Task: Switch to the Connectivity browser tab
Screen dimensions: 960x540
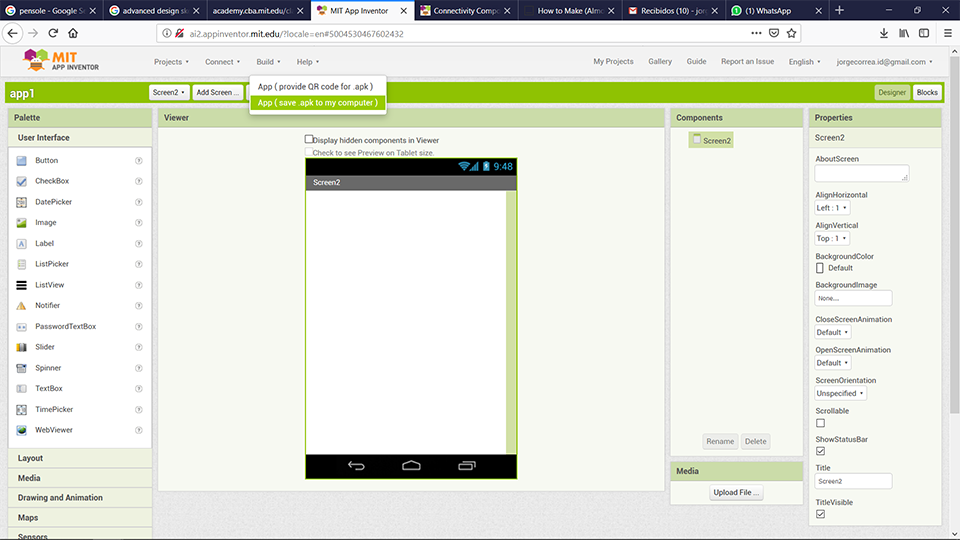Action: point(466,10)
